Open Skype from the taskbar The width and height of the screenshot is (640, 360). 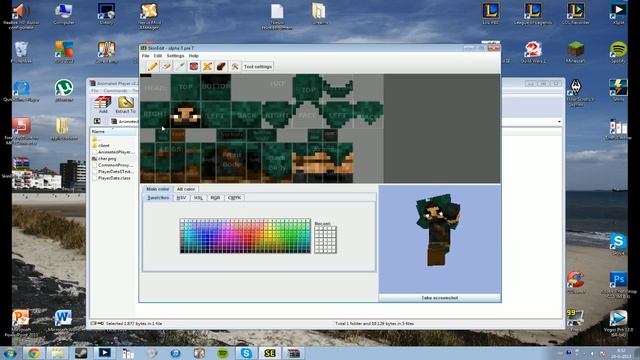click(x=246, y=353)
